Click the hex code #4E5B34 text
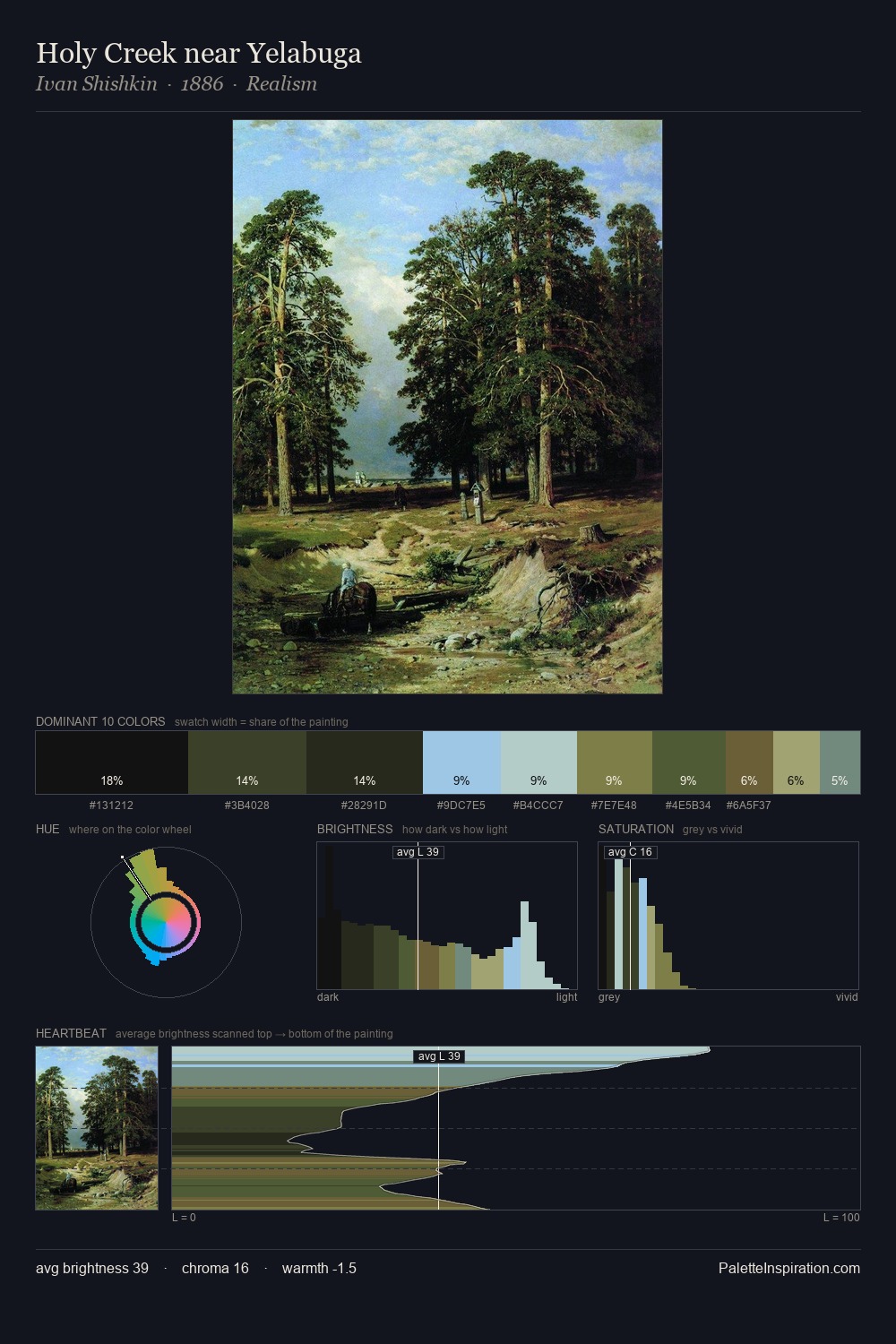The width and height of the screenshot is (896, 1344). pyautogui.click(x=688, y=806)
